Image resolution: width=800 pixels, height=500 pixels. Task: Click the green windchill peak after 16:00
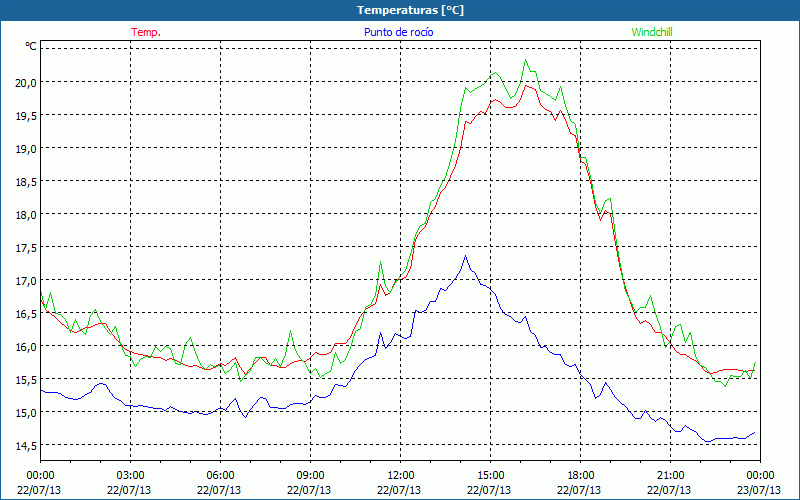point(526,60)
